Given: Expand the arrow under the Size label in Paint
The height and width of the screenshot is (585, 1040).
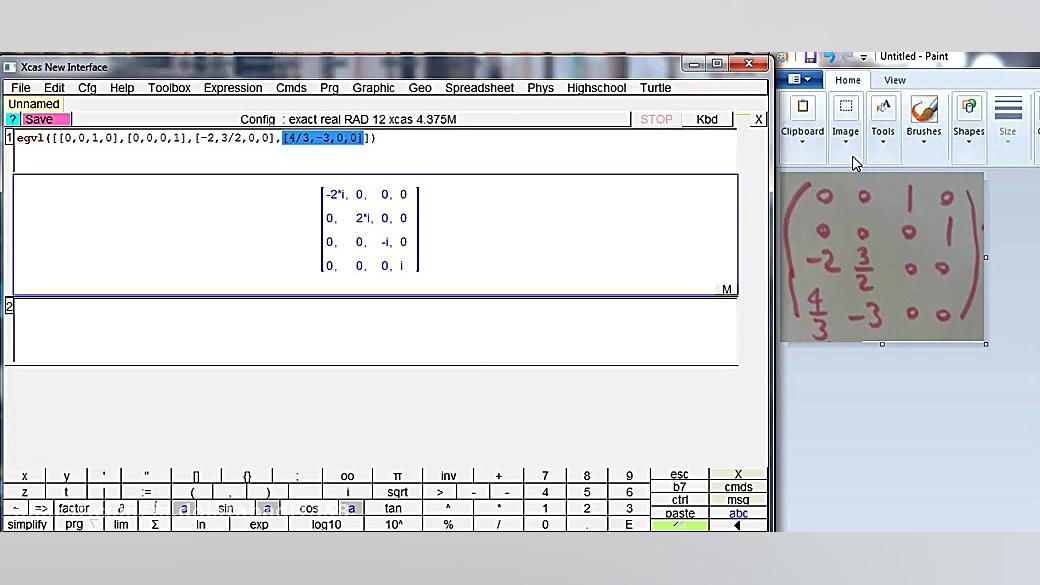Looking at the screenshot, I should point(1008,142).
